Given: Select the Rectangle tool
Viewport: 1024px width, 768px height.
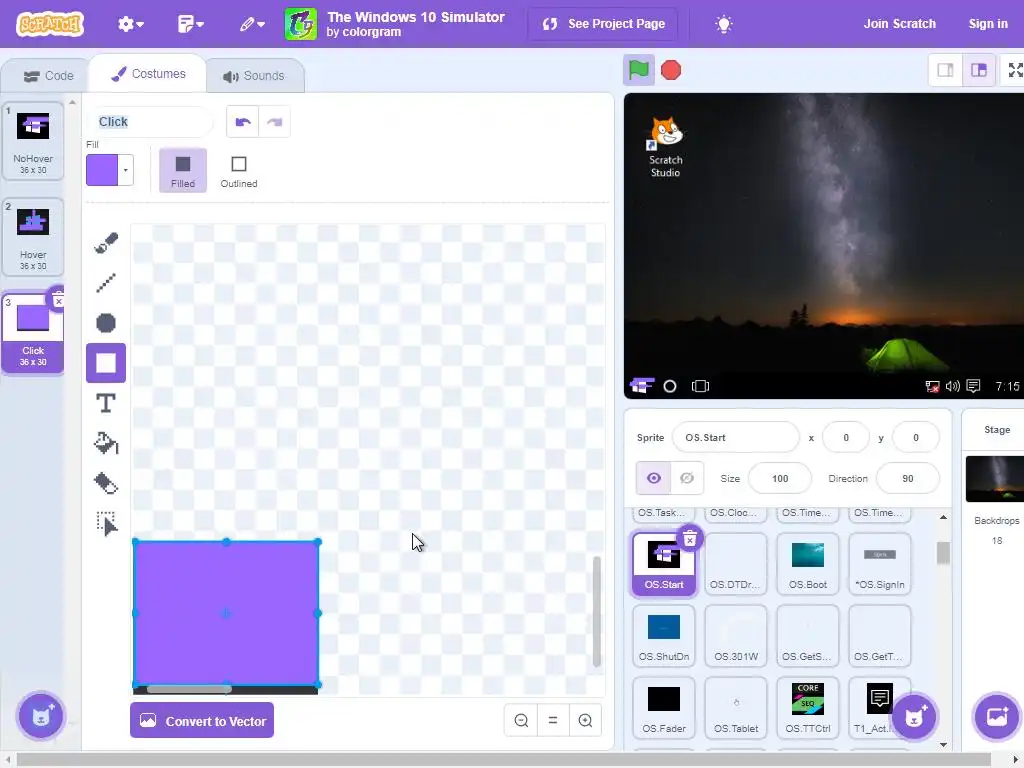Looking at the screenshot, I should (106, 363).
